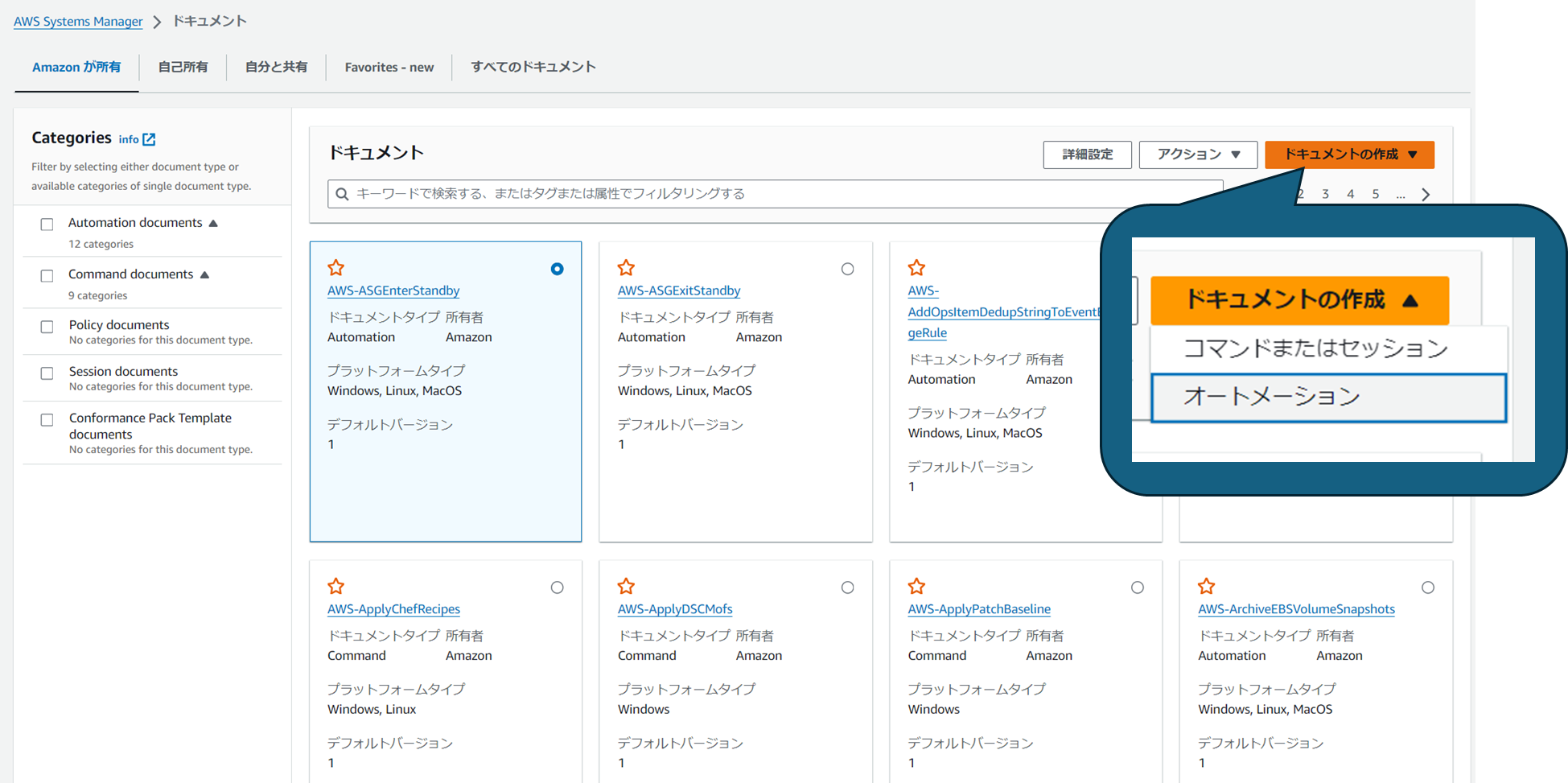
Task: Tick Conformance Pack Template documents checkbox
Action: coord(47,420)
